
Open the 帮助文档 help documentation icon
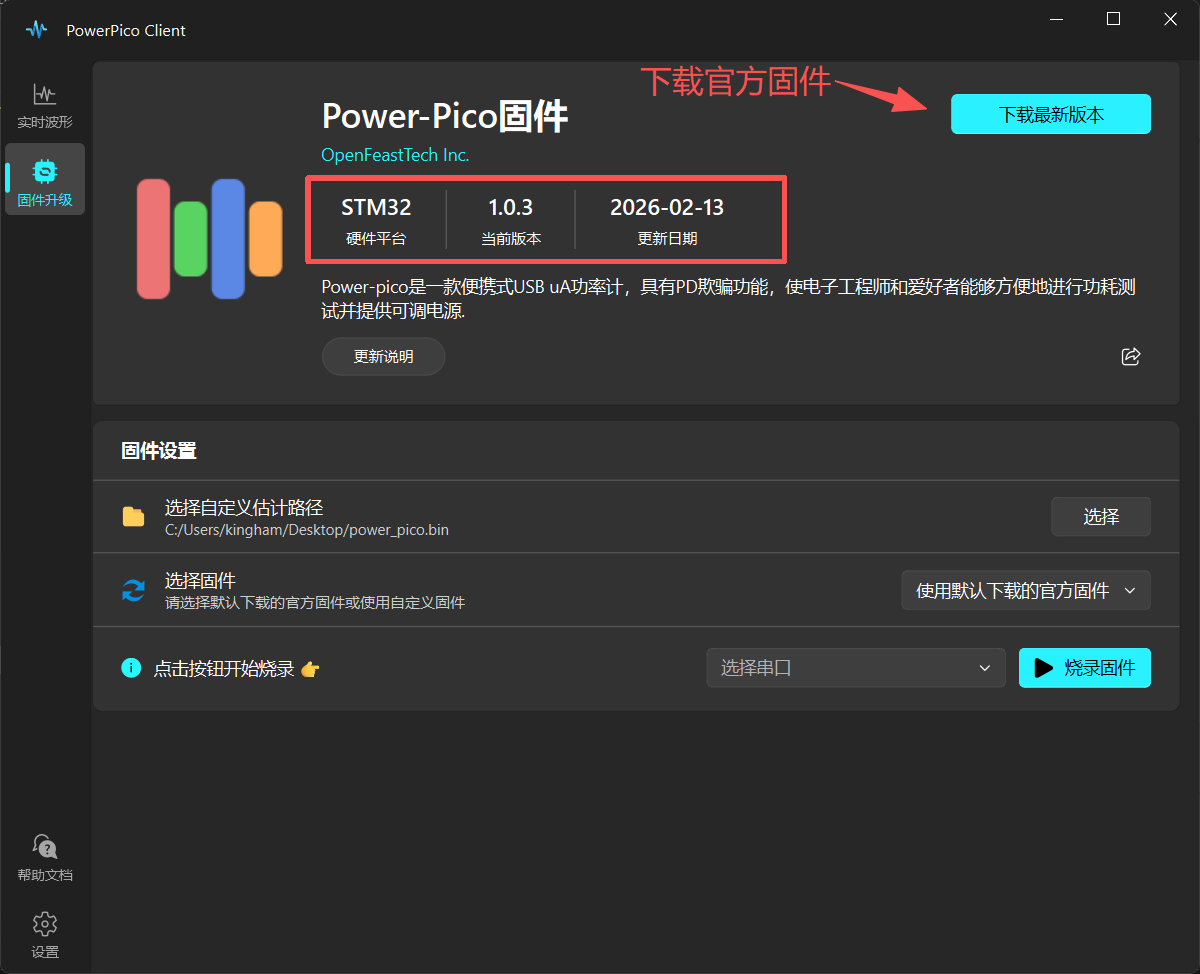[45, 858]
